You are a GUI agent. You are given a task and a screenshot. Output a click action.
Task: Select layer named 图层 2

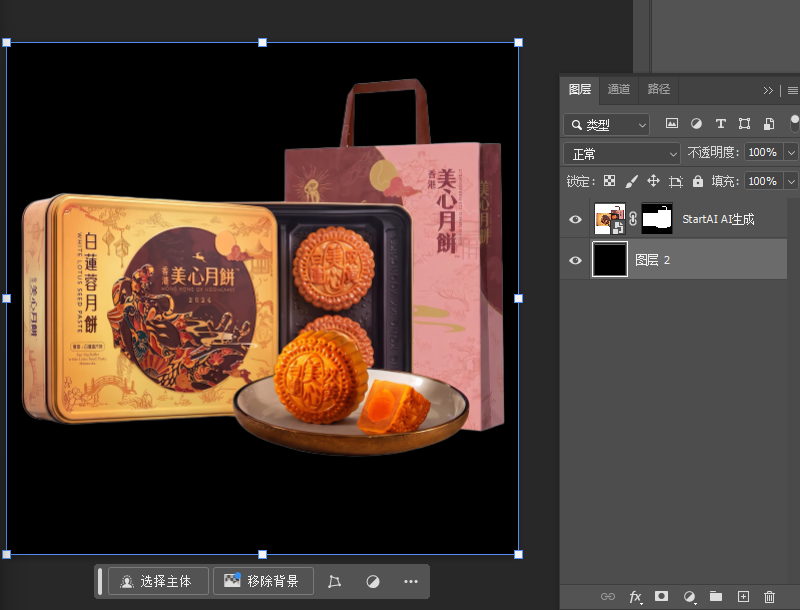click(652, 260)
